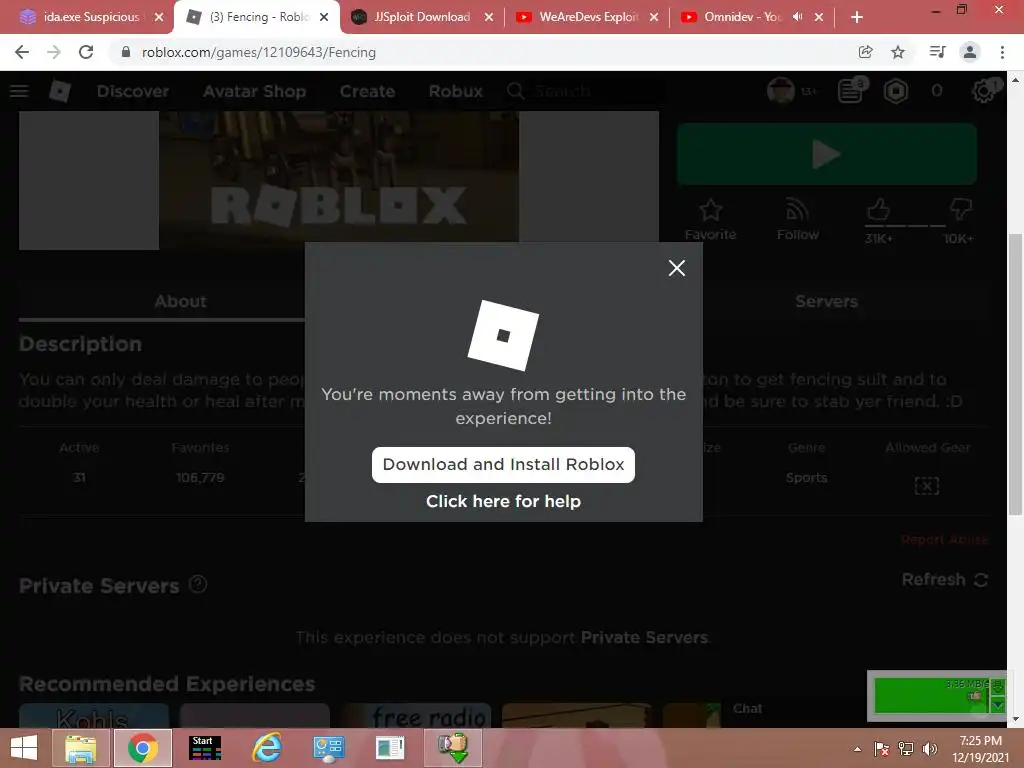Screen dimensions: 1024x768
Task: Share this page via share icon
Action: (865, 52)
